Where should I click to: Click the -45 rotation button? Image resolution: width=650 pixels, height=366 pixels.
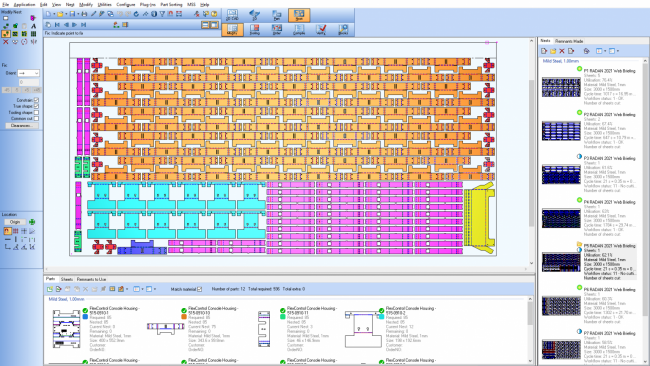7,90
